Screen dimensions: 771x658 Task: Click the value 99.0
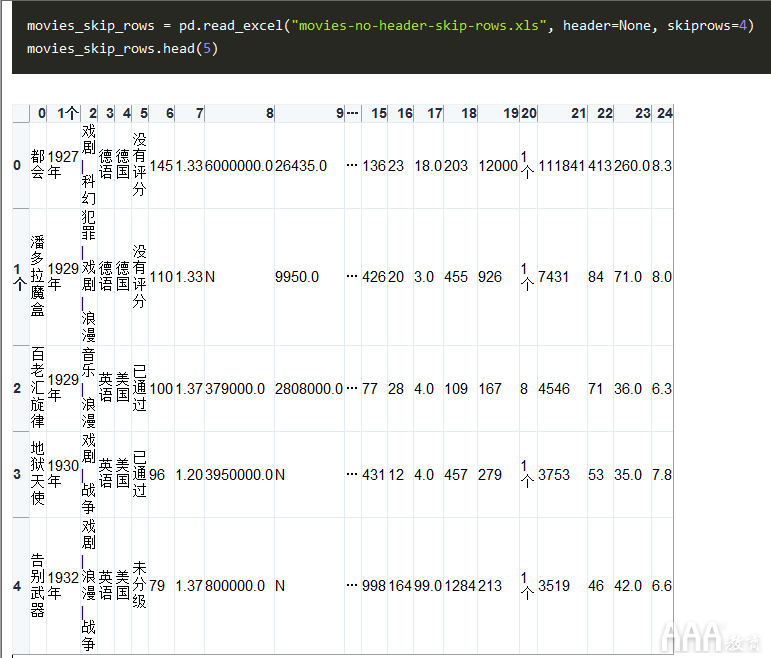tap(428, 586)
